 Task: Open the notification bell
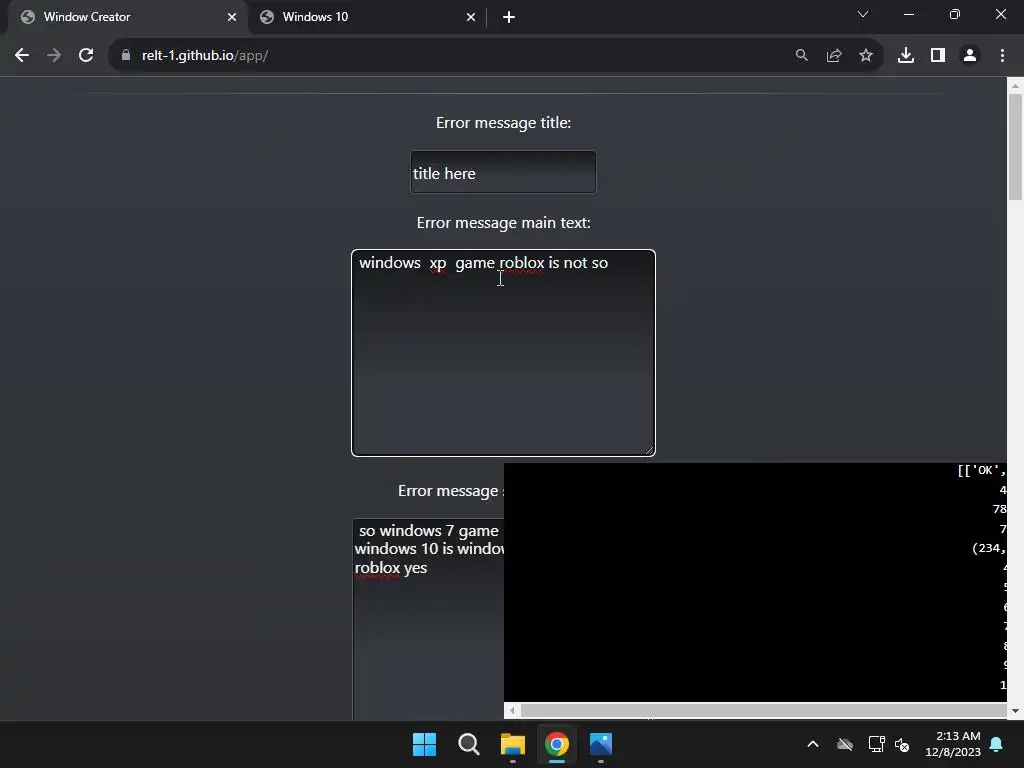[997, 744]
